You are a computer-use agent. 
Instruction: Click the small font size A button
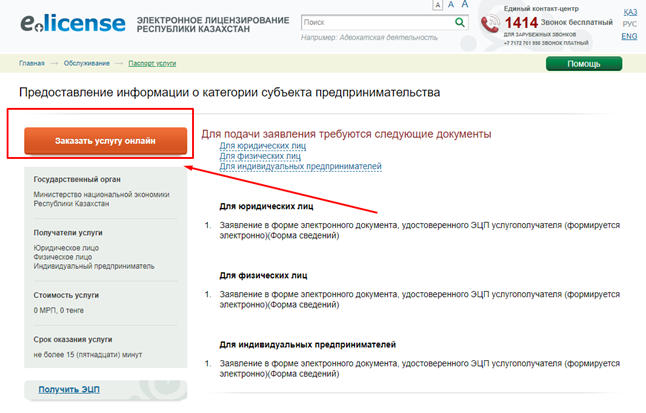438,5
